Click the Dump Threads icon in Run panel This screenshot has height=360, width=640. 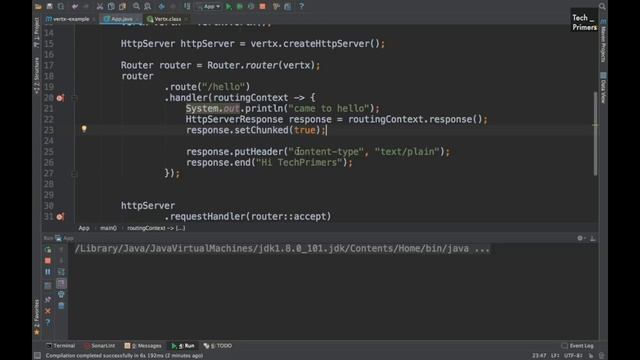(x=48, y=286)
